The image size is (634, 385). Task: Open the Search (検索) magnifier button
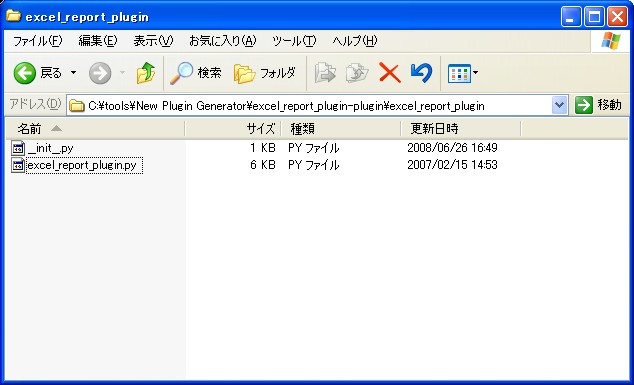coord(196,73)
